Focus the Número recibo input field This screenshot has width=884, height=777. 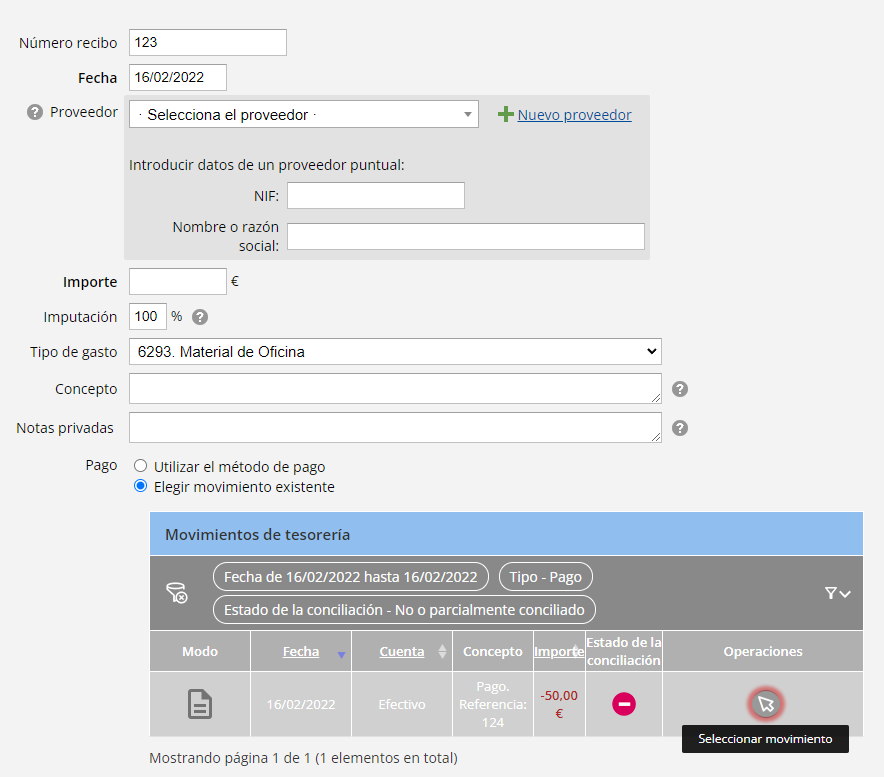pyautogui.click(x=208, y=43)
